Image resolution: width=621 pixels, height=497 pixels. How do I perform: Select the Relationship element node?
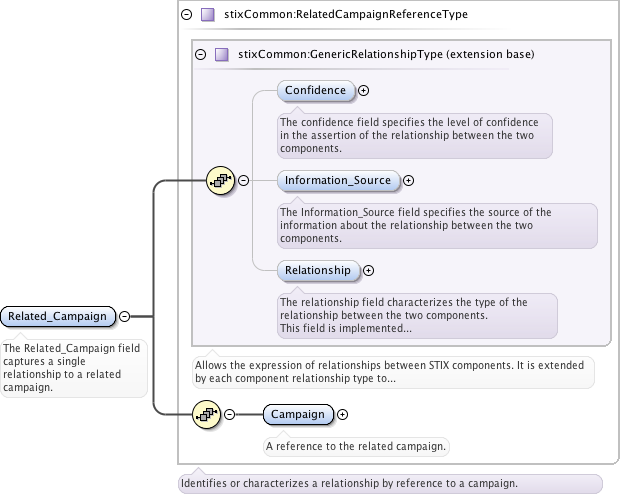click(x=317, y=270)
